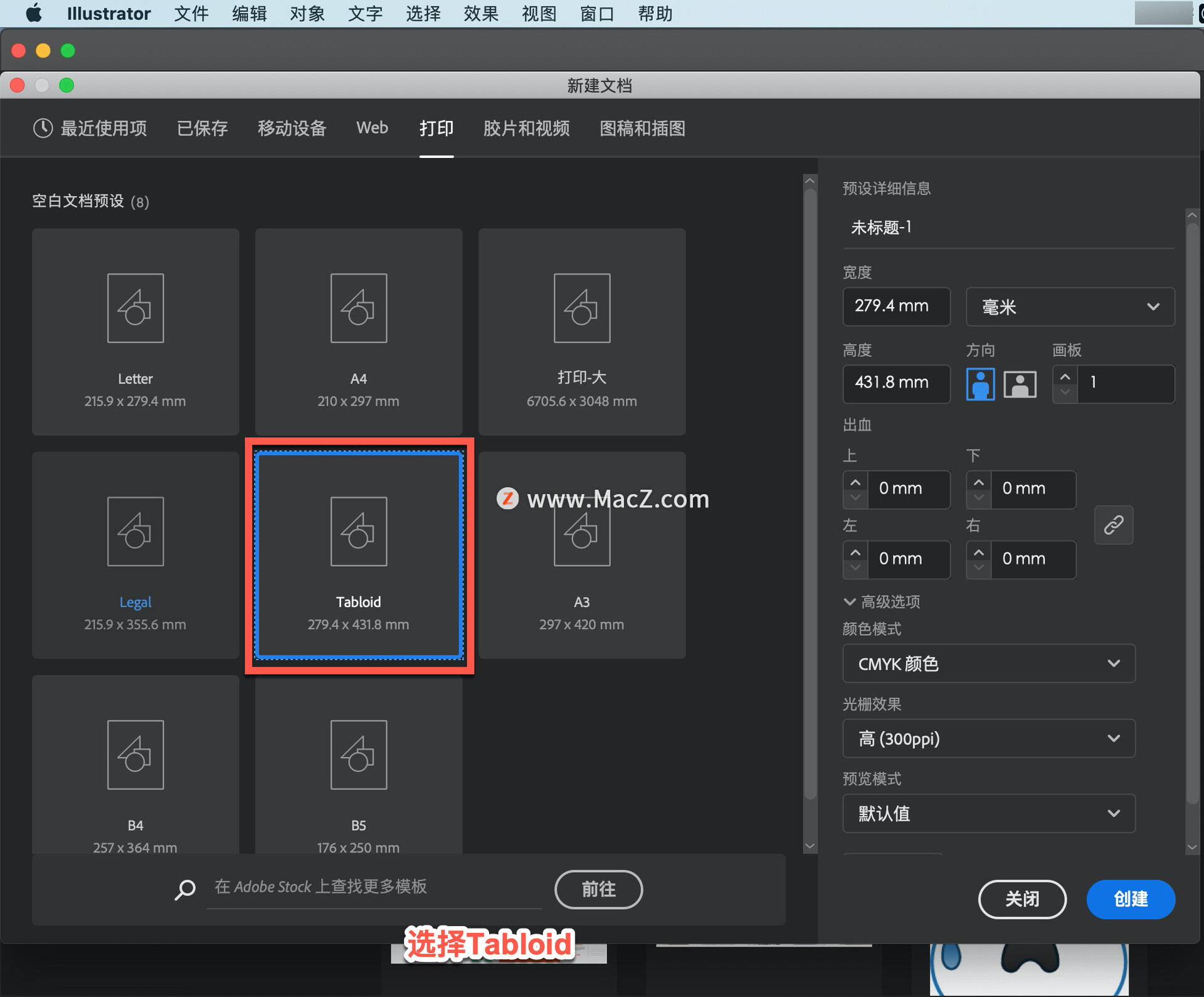The image size is (1204, 997).
Task: Increase the 右 right bleed value
Action: (x=979, y=552)
